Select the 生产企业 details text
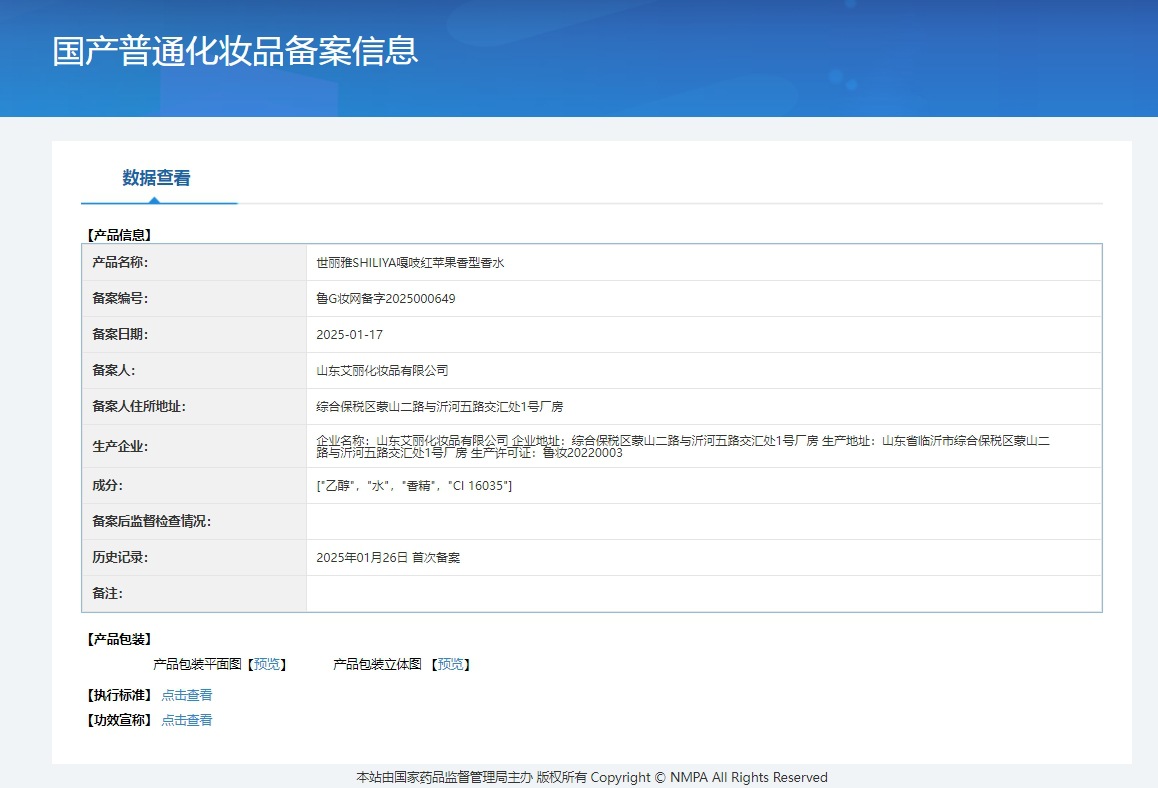This screenshot has height=788, width=1158. tap(683, 447)
